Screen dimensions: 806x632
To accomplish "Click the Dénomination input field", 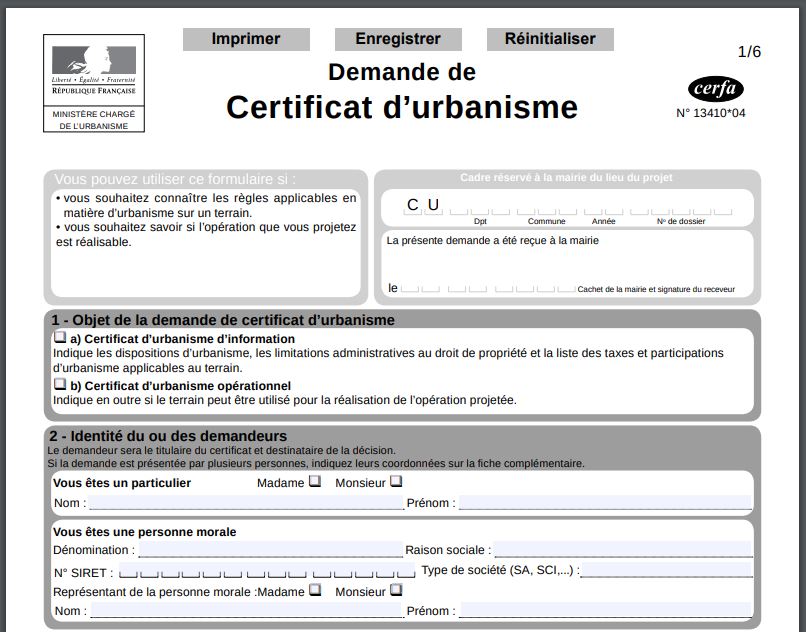I will click(270, 550).
